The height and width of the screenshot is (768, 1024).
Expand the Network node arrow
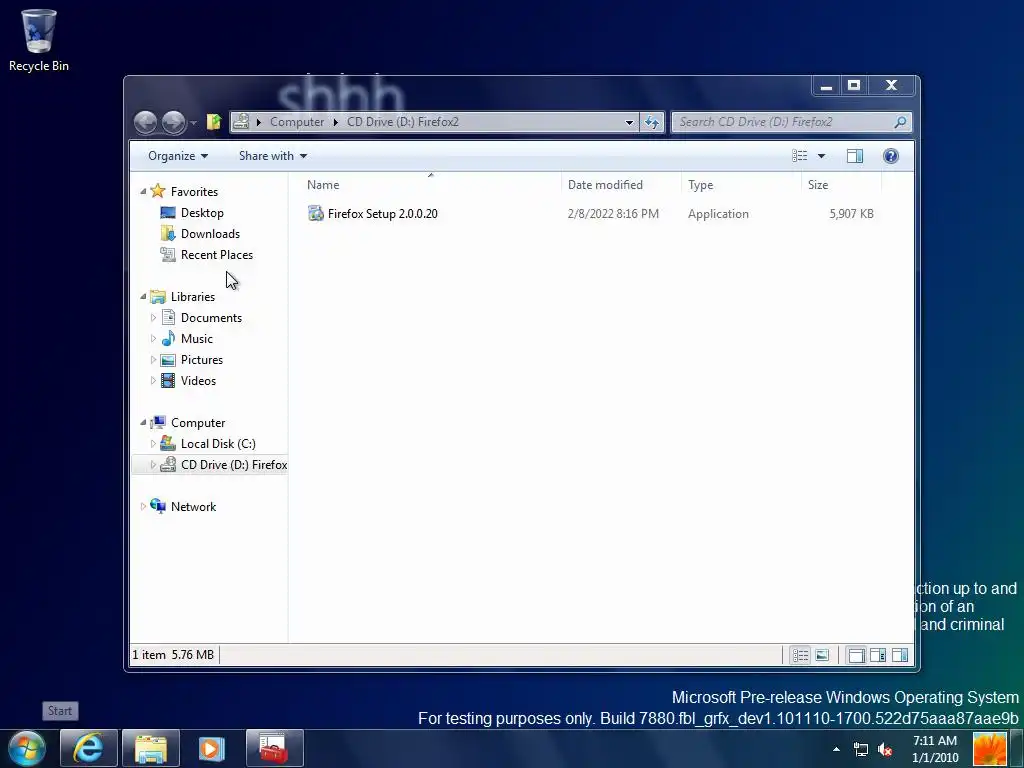click(x=143, y=506)
